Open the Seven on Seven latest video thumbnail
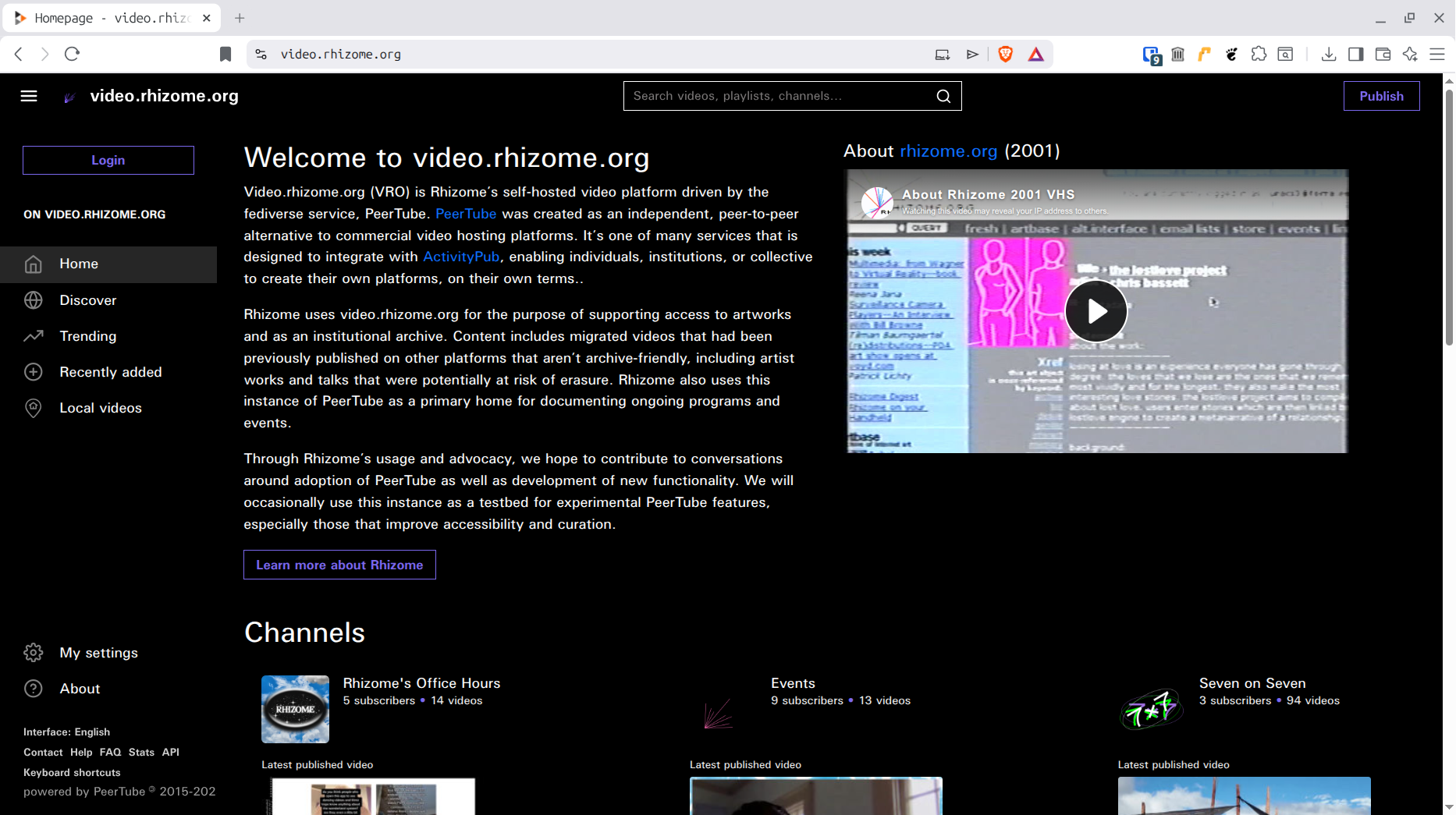The height and width of the screenshot is (815, 1456). (1244, 796)
